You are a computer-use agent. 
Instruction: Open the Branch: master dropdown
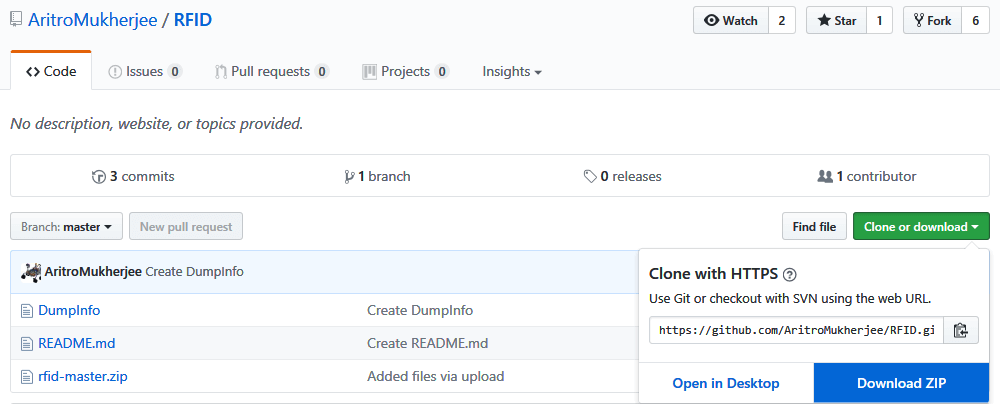coord(66,227)
